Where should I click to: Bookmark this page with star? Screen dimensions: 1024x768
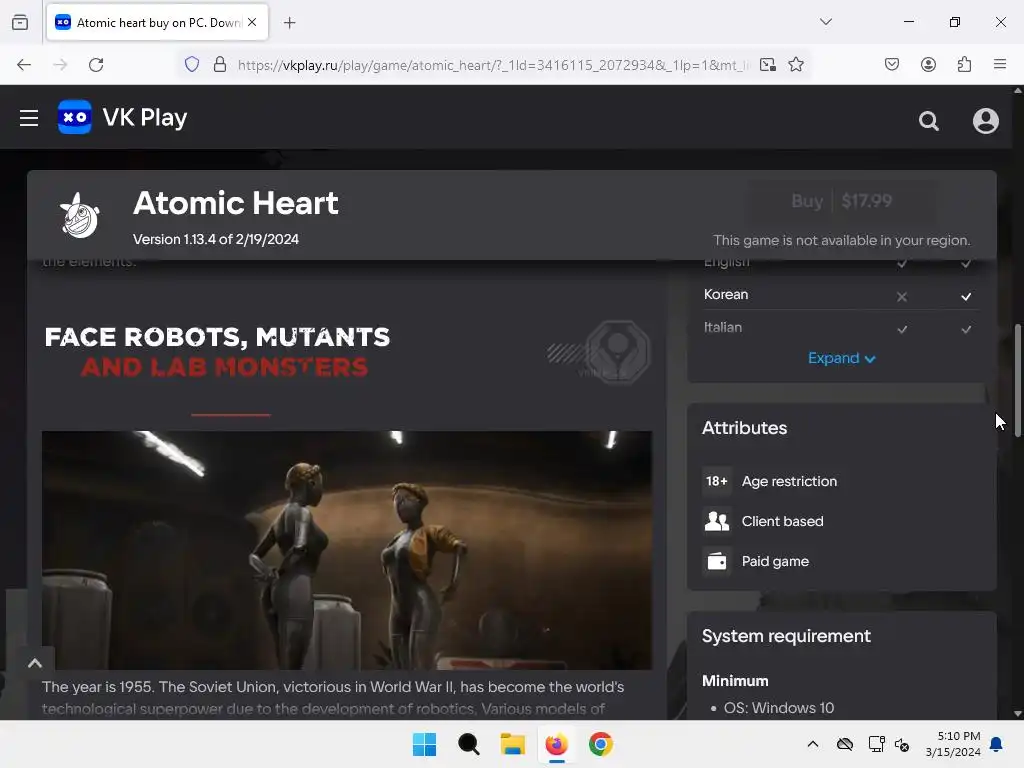(795, 65)
